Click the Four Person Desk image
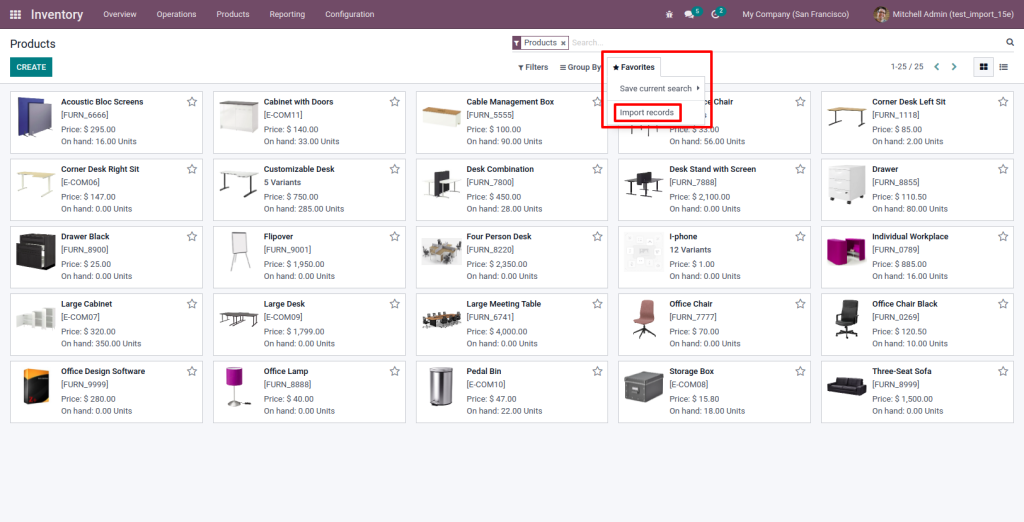The width and height of the screenshot is (1024, 522). [x=441, y=251]
